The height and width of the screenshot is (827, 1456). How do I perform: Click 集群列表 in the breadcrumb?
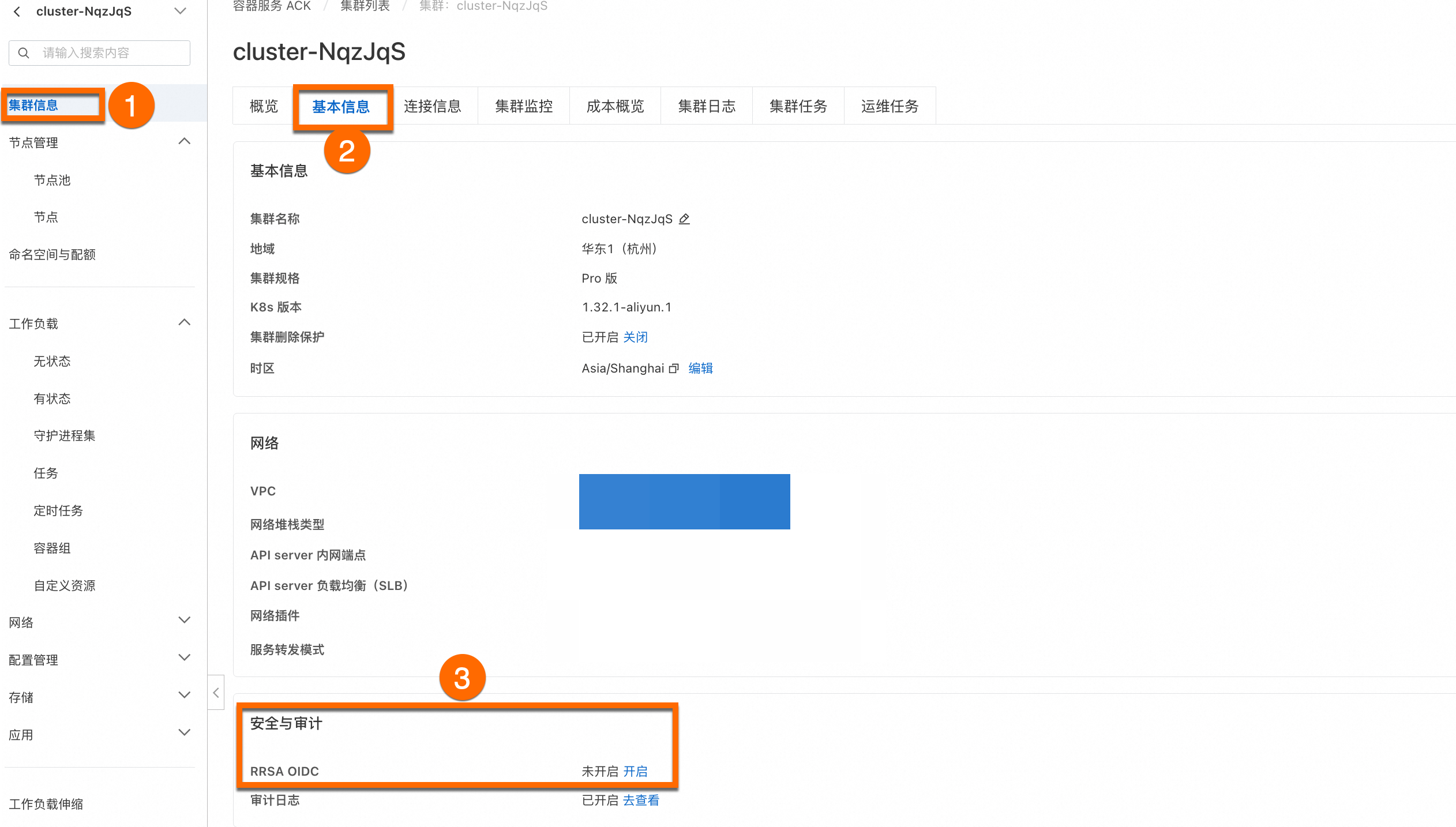pyautogui.click(x=365, y=6)
